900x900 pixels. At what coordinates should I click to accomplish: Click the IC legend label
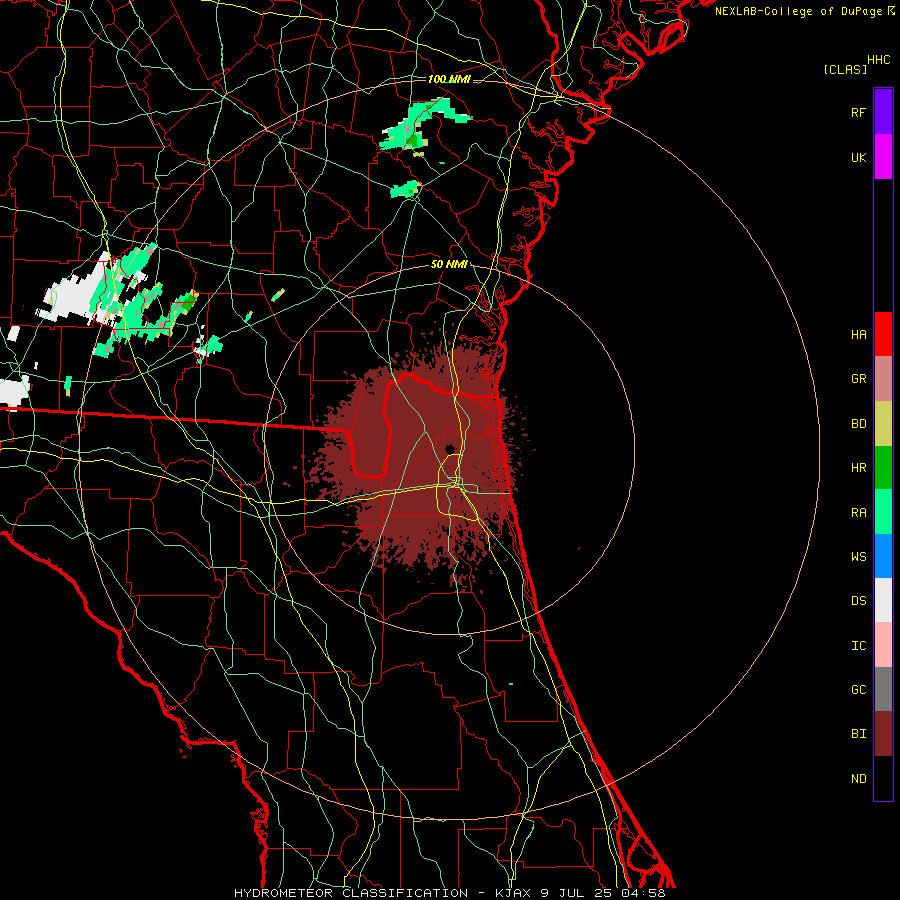858,646
